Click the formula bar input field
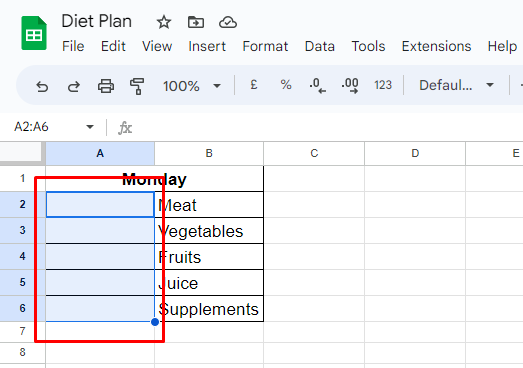Viewport: 523px width, 368px height. [329, 127]
